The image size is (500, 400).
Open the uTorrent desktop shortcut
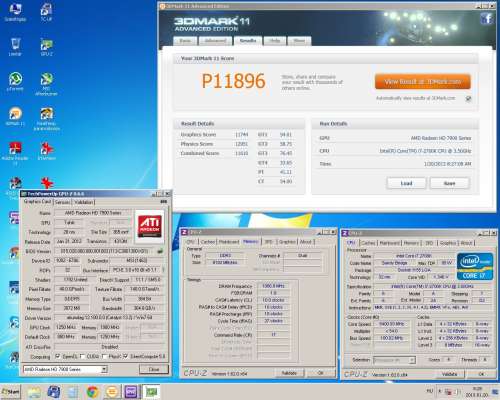click(x=15, y=82)
